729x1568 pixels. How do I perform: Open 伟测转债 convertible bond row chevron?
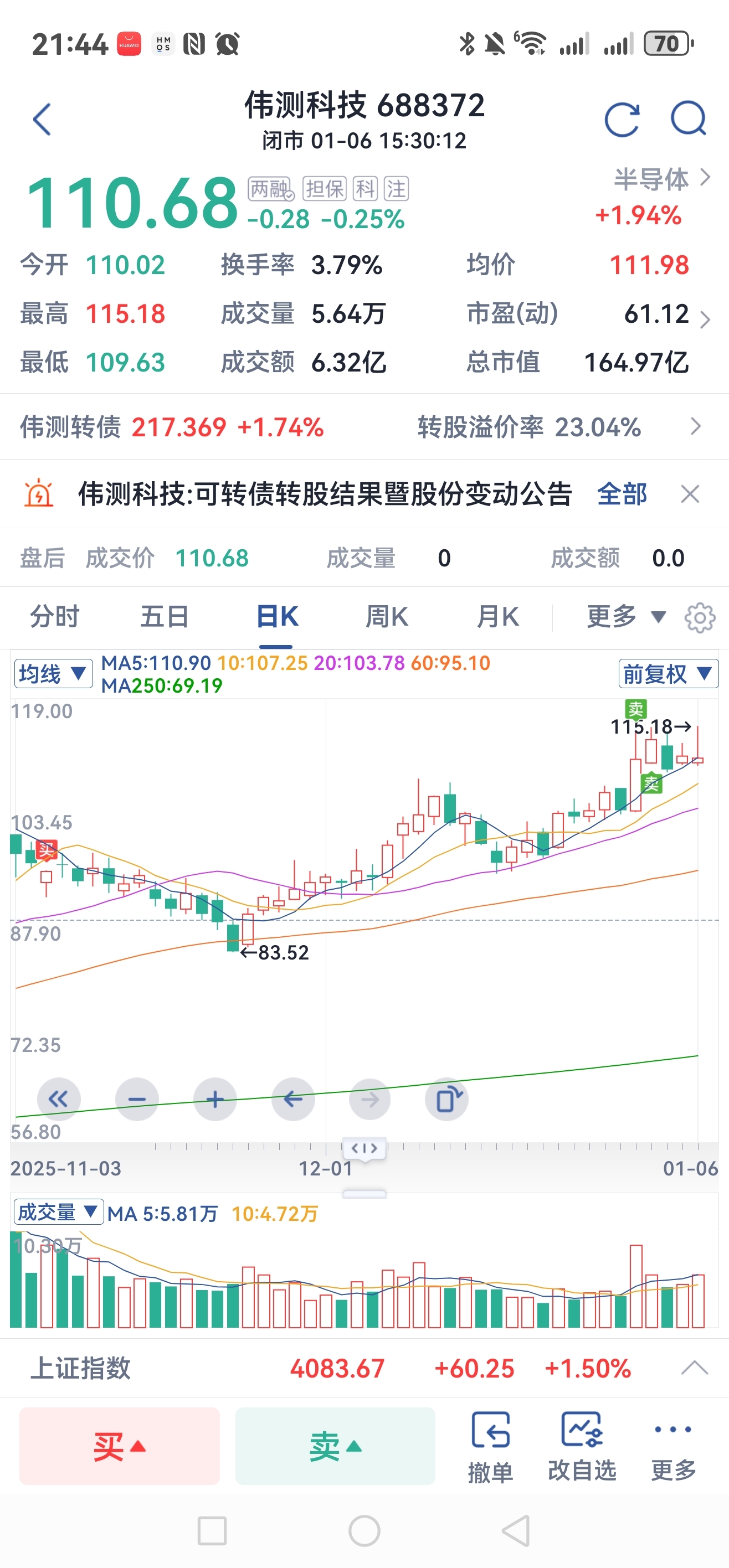pyautogui.click(x=696, y=427)
